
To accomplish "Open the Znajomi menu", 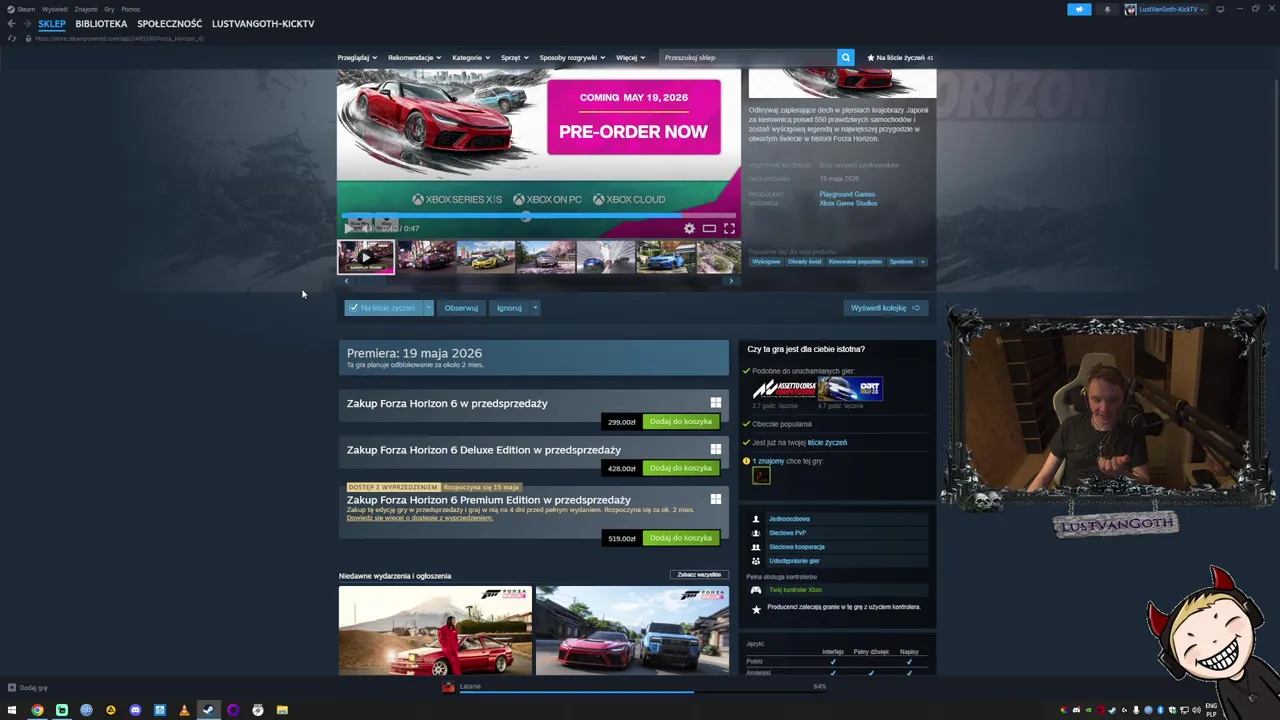I will click(86, 9).
